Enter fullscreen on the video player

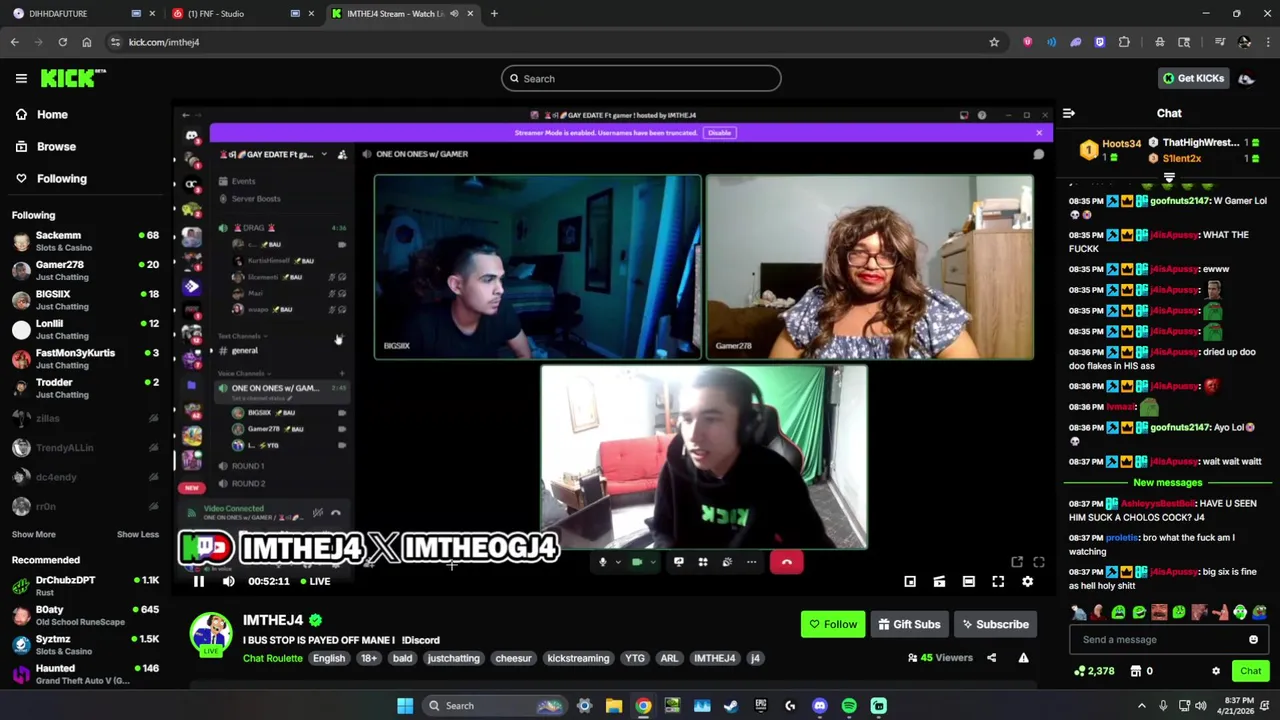click(x=998, y=581)
